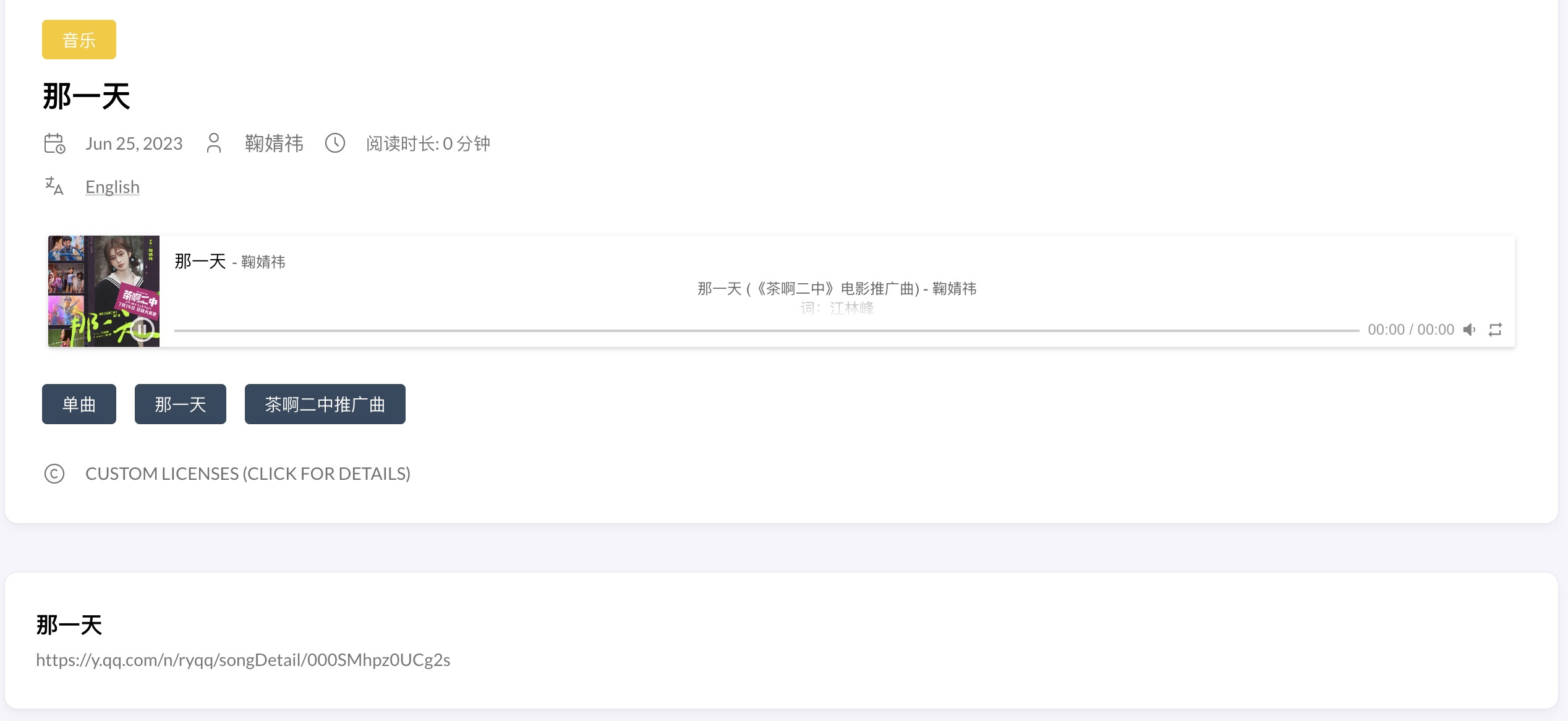Mute the player with speaker icon

click(x=1470, y=330)
